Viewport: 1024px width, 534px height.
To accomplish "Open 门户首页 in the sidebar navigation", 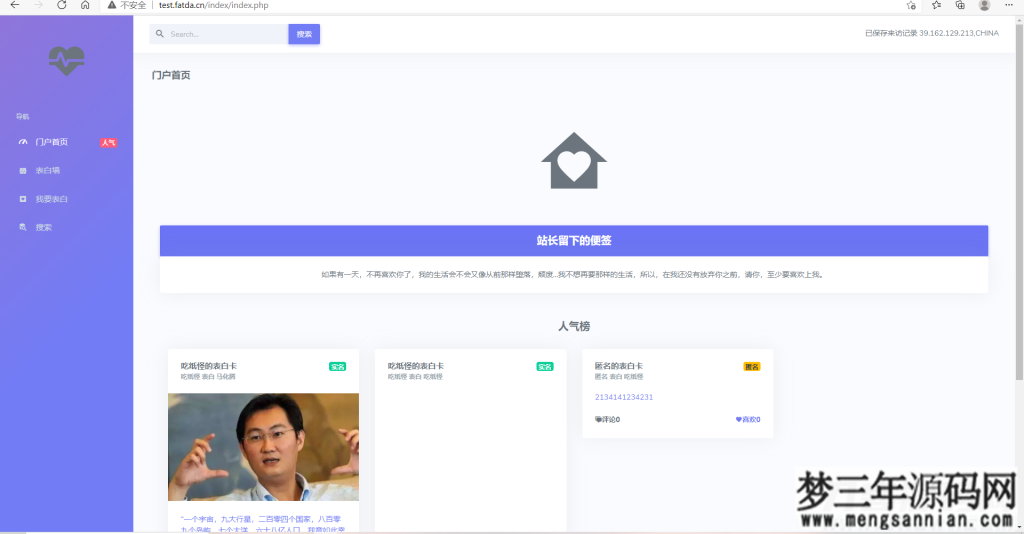I will pyautogui.click(x=52, y=142).
